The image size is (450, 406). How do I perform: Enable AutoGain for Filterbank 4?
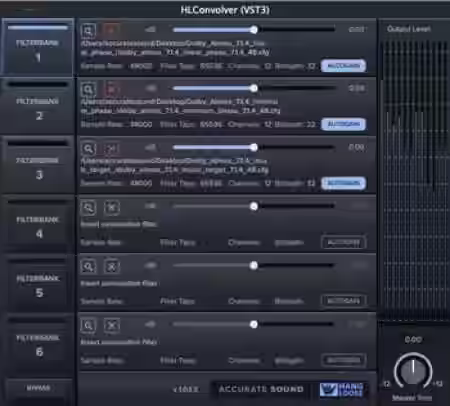(x=343, y=242)
